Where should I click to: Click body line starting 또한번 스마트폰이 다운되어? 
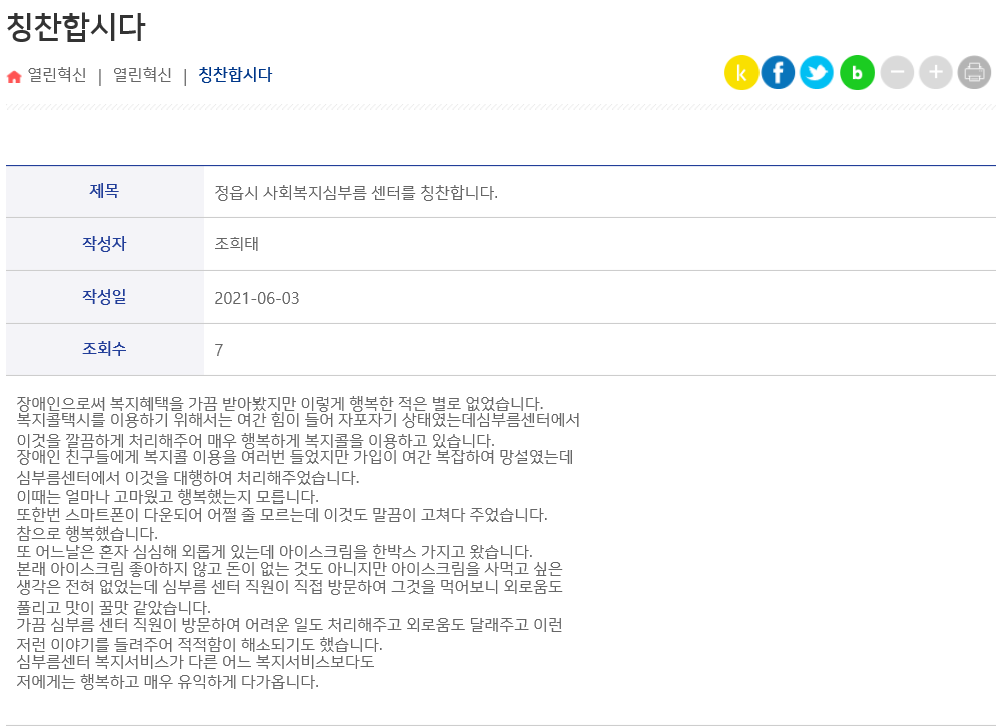[282, 515]
